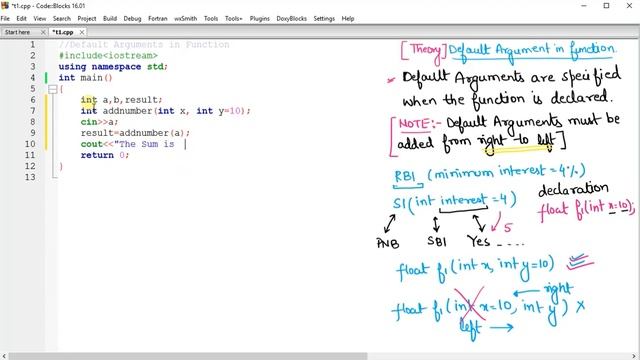
Task: Click on 'int a,b,result;' line
Action: point(121,100)
